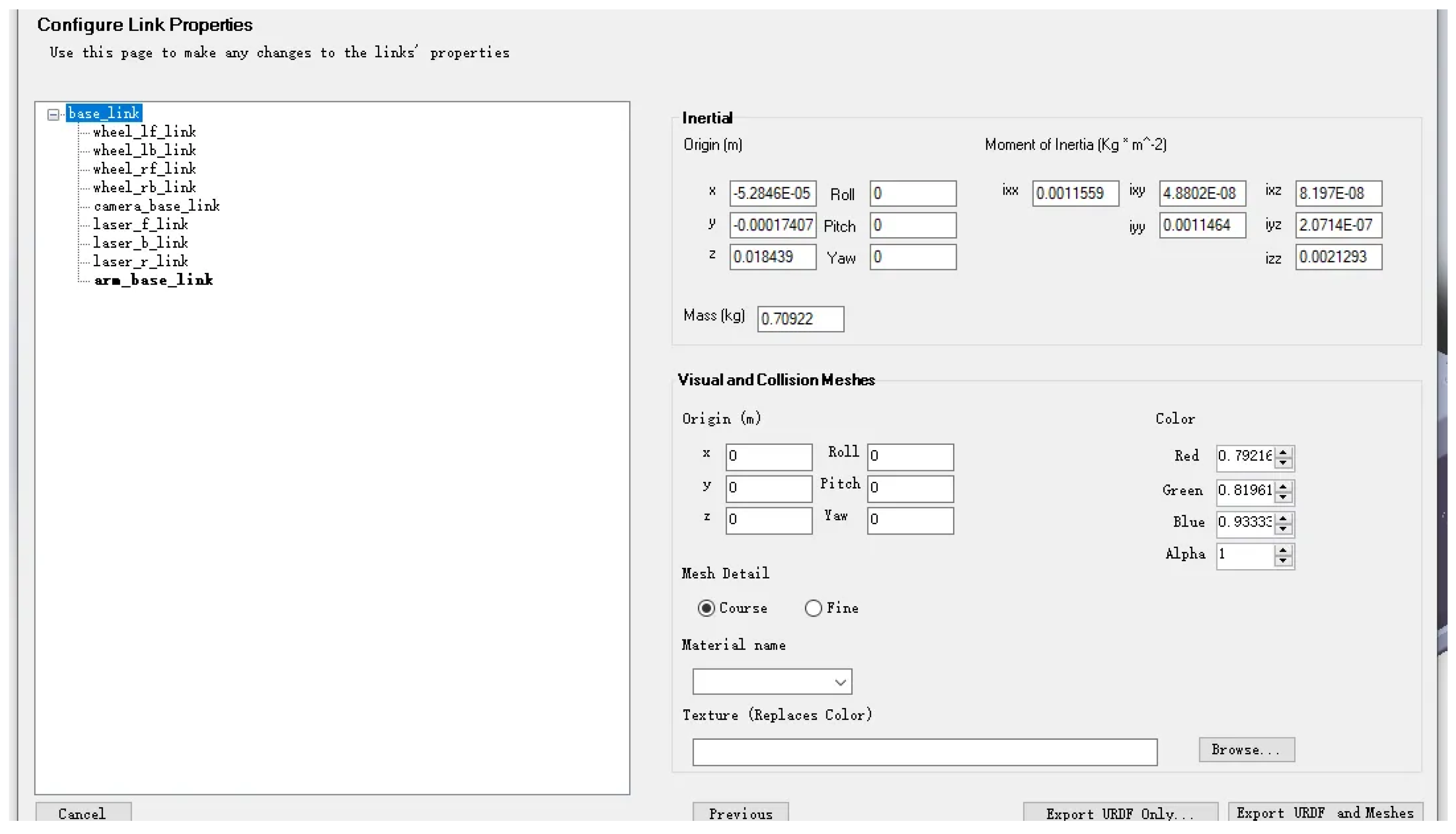This screenshot has width=1456, height=834.
Task: Edit the ixx moment of inertia field
Action: (1076, 194)
